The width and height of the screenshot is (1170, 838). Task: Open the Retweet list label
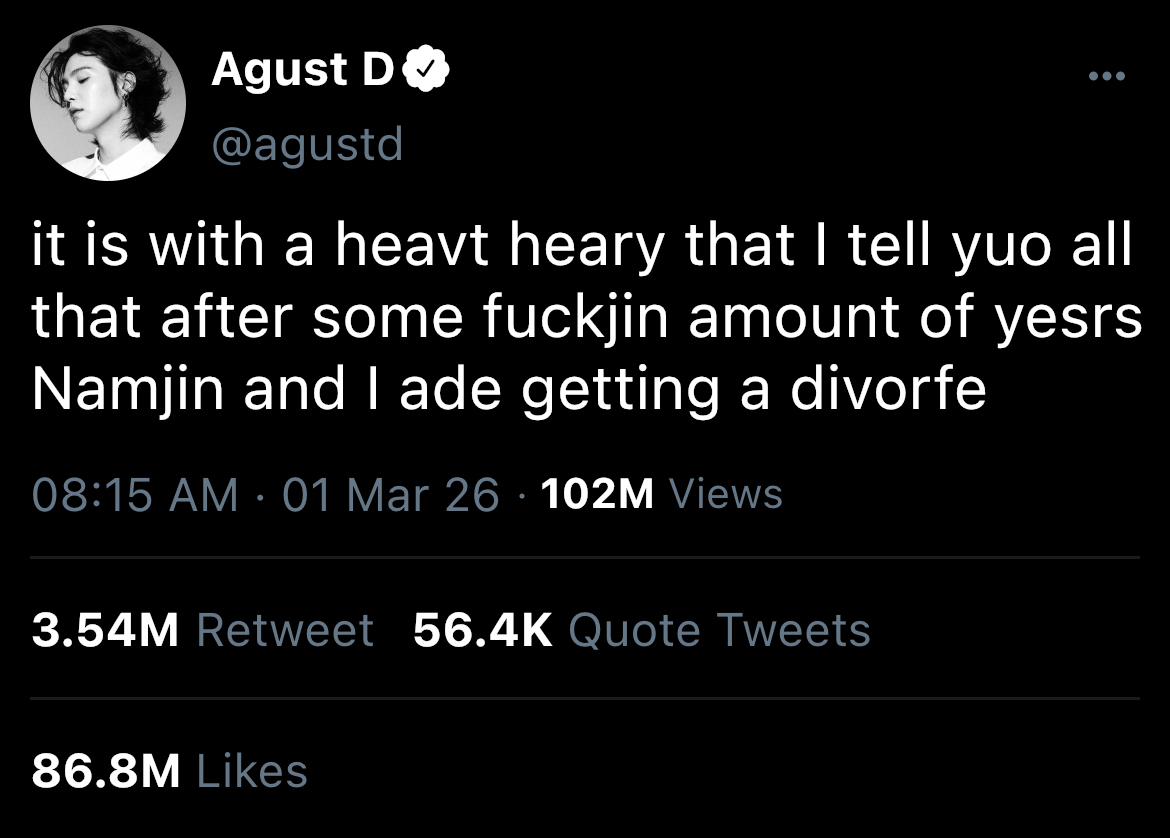pos(286,631)
